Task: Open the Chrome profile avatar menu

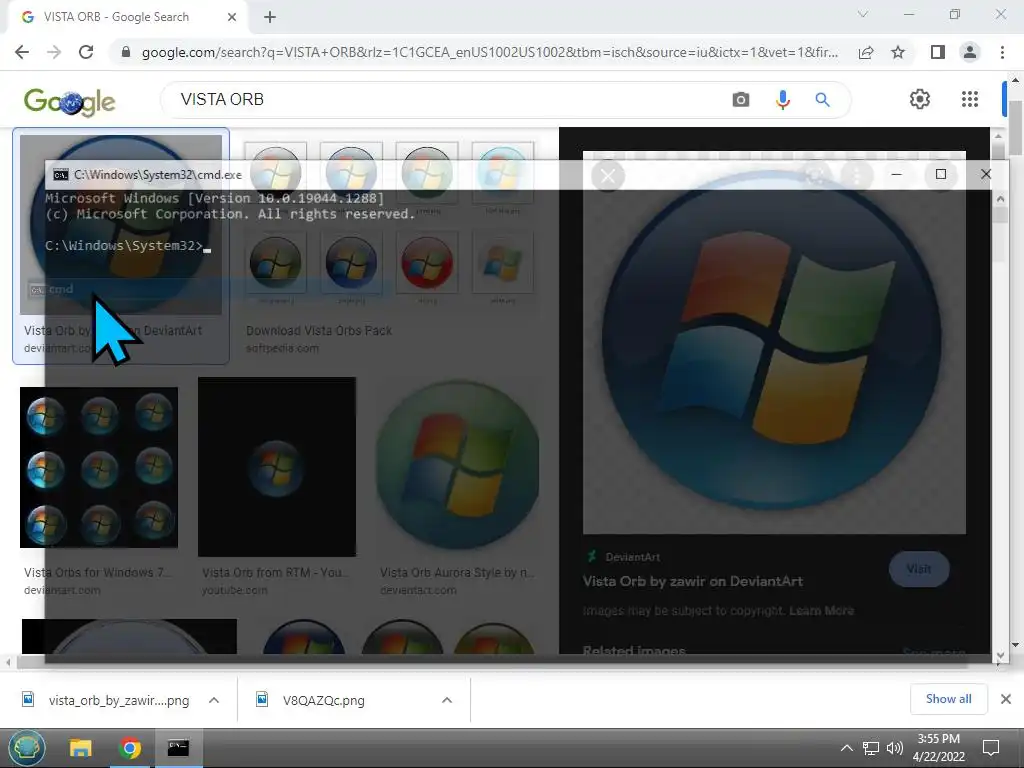Action: coord(970,52)
